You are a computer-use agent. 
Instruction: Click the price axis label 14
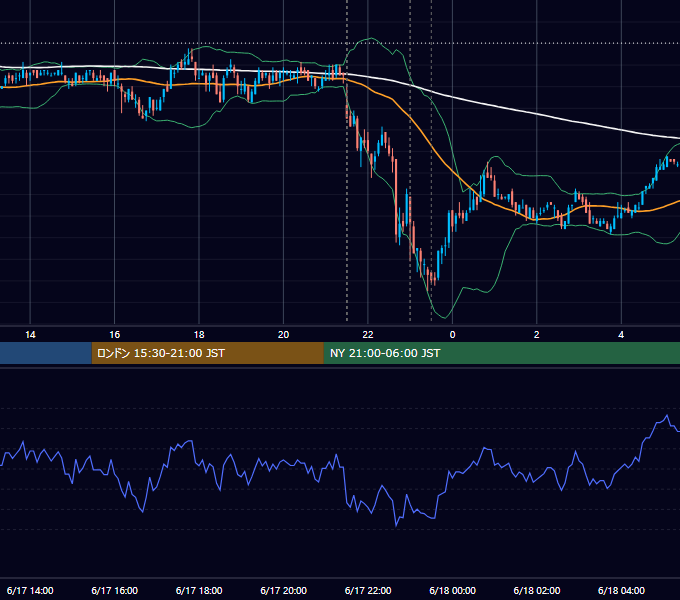click(30, 335)
